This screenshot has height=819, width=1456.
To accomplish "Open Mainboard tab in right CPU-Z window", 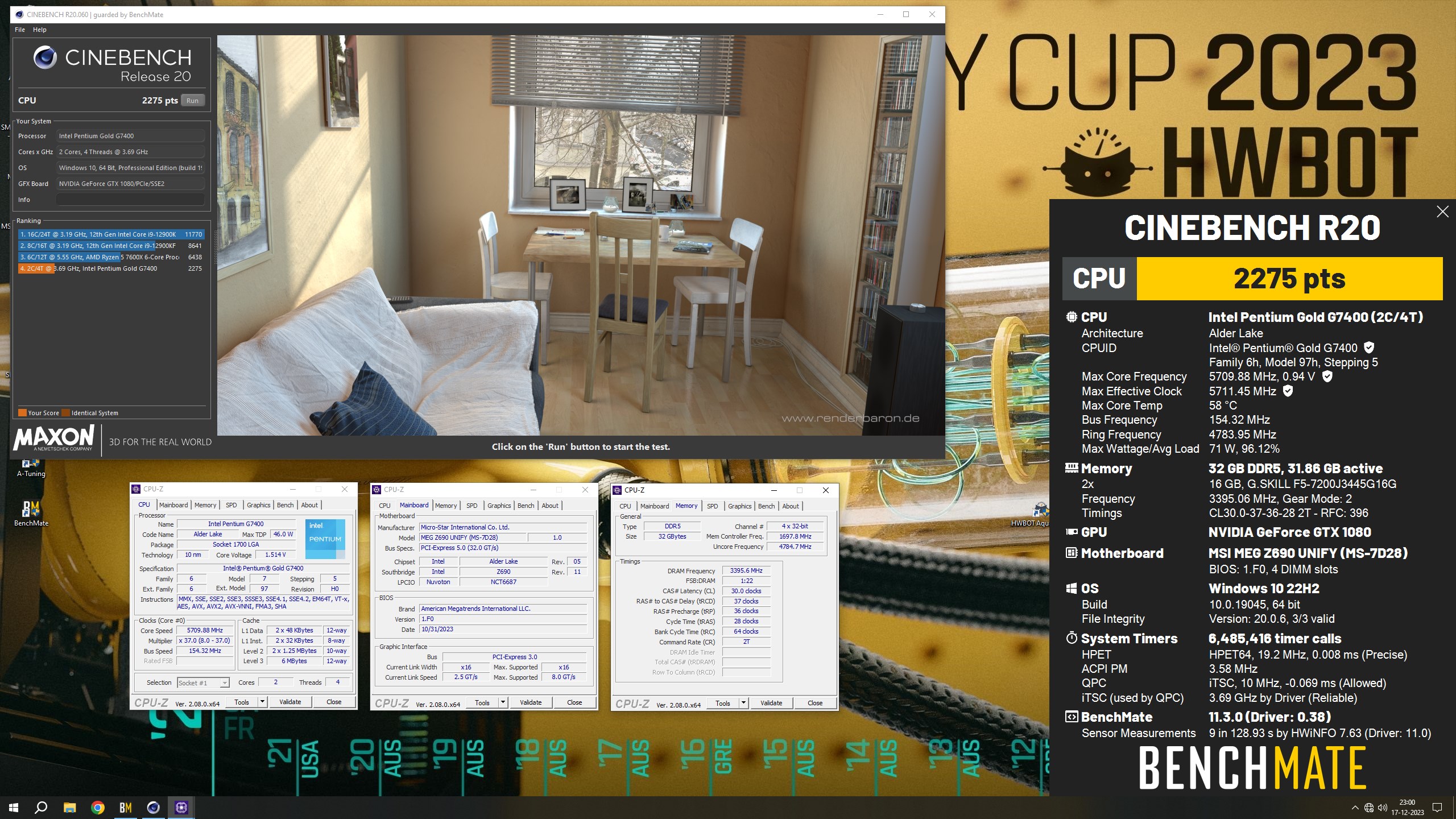I will 655,506.
